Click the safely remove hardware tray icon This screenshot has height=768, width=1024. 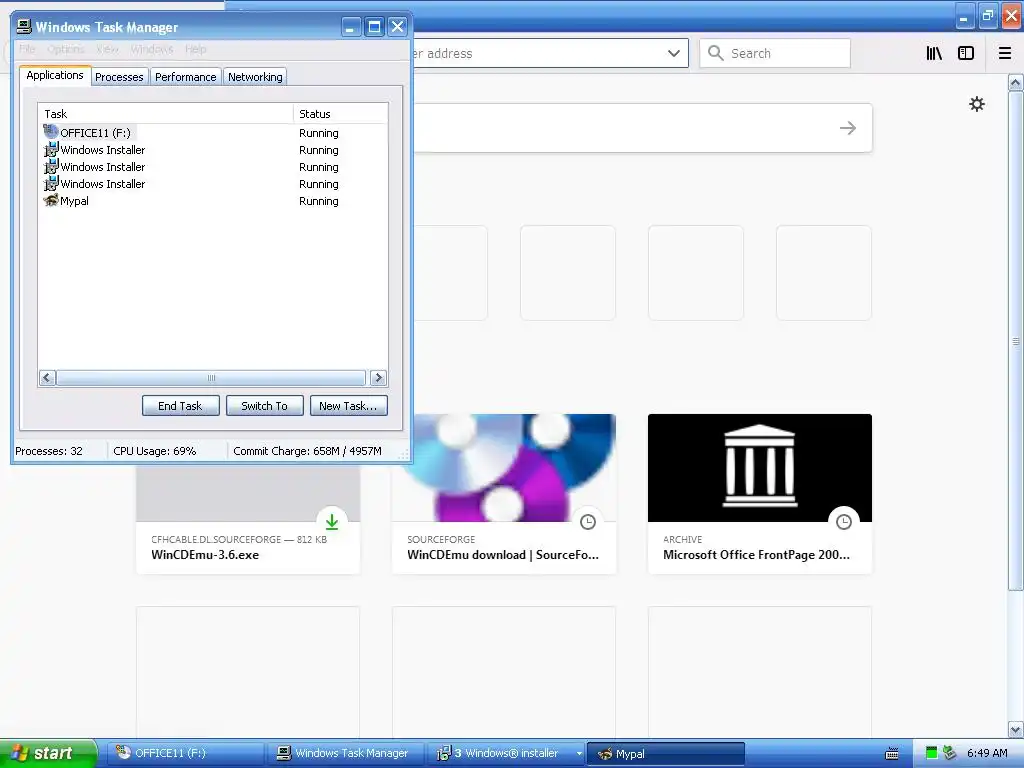pos(950,753)
